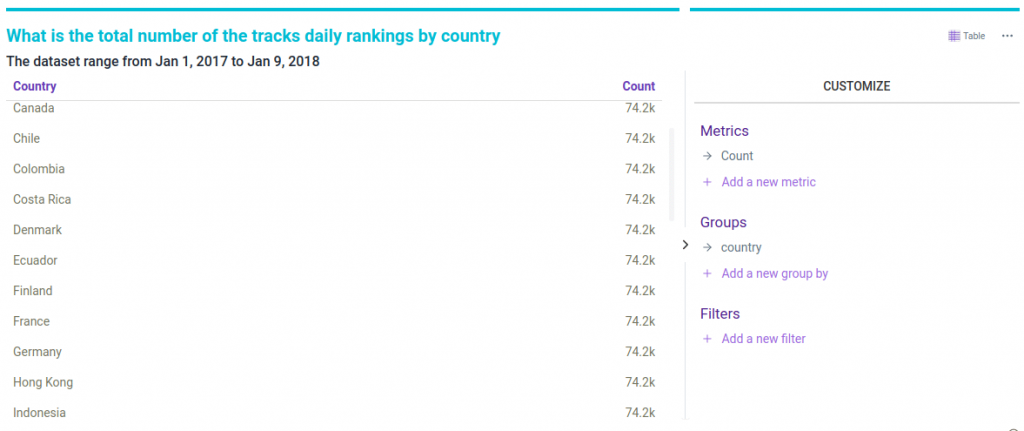This screenshot has height=431, width=1024.
Task: Select the Germany row
Action: [x=37, y=352]
